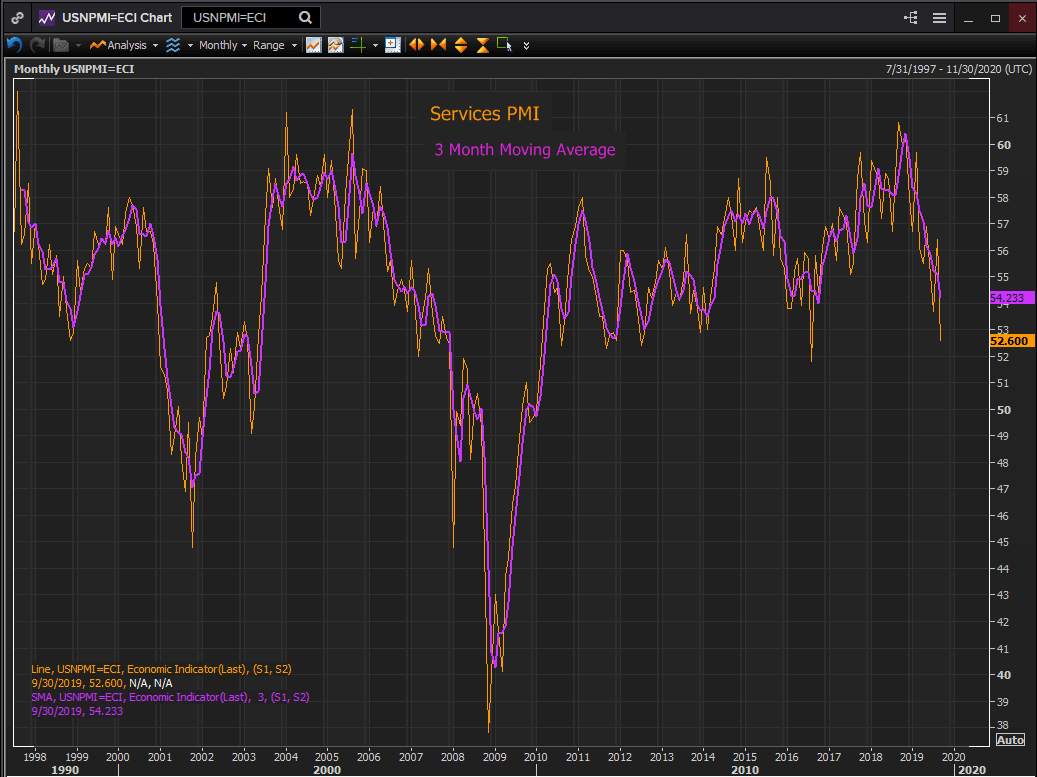Image resolution: width=1037 pixels, height=777 pixels.
Task: Open the Analysis dropdown
Action: coord(123,45)
